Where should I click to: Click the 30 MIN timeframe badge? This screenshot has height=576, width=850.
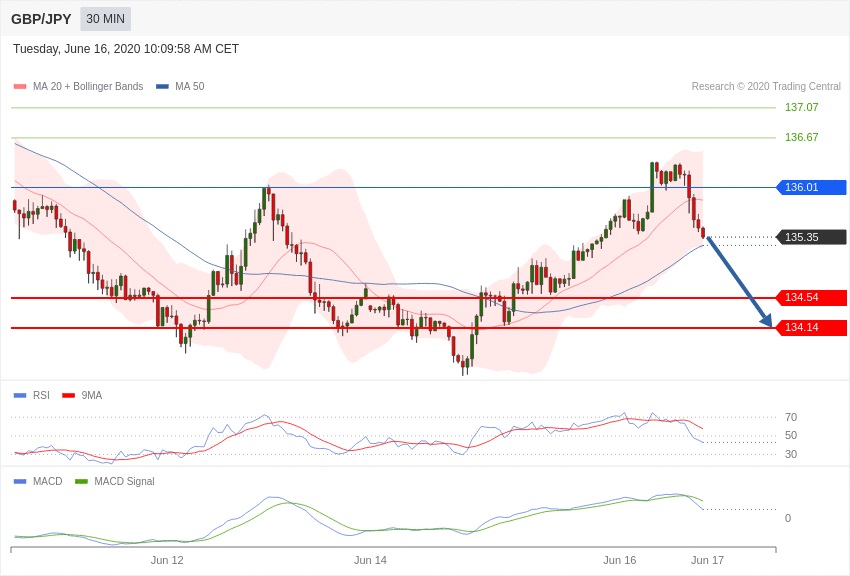coord(105,19)
